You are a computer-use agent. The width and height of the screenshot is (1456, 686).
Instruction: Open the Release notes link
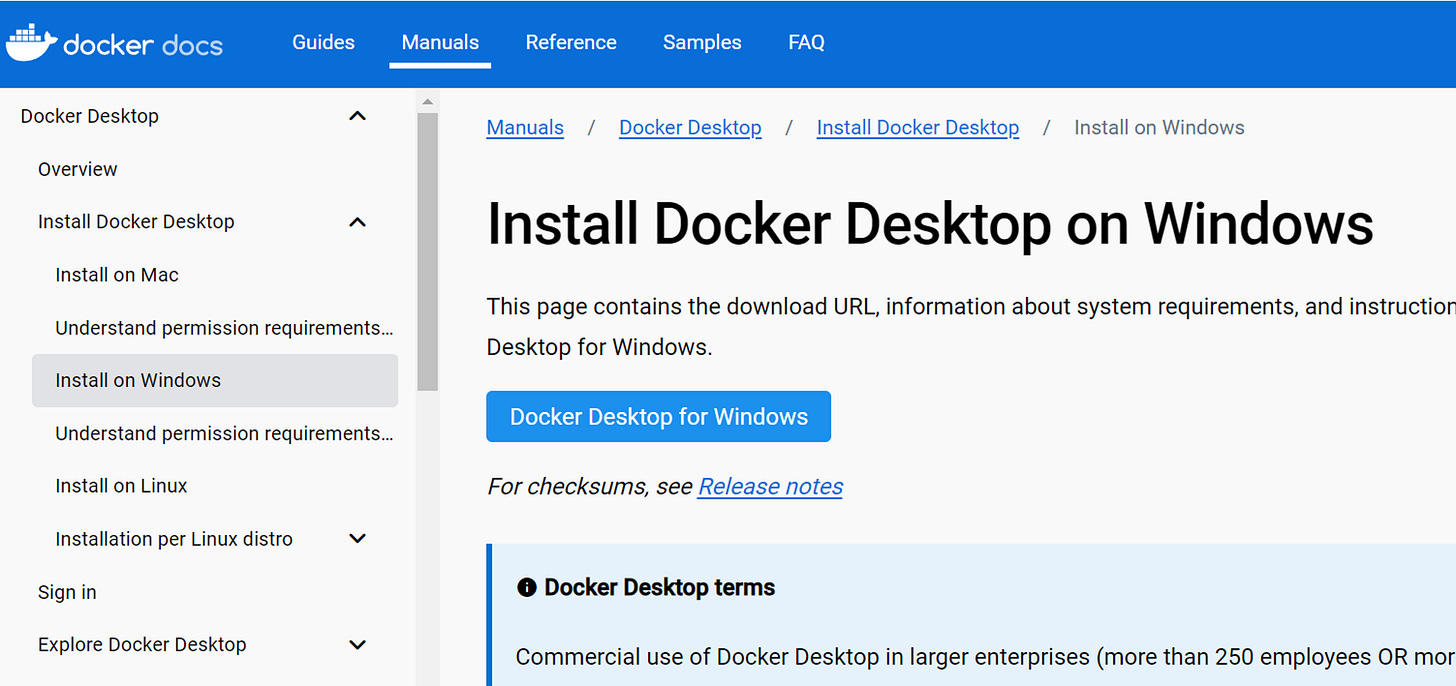coord(770,487)
